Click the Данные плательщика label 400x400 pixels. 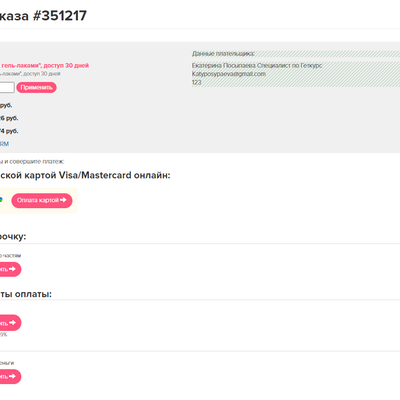223,53
